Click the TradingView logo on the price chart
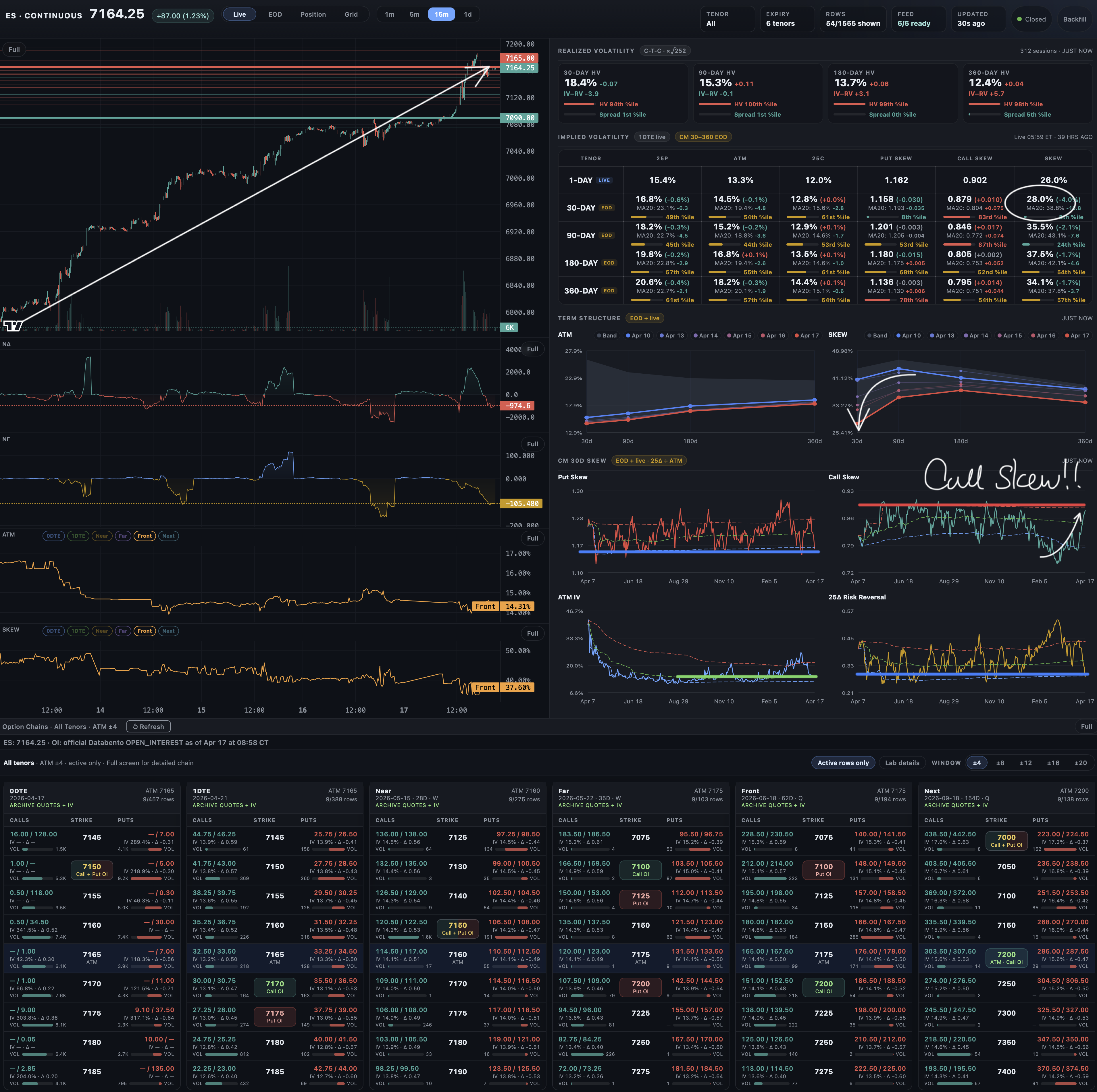 (12, 326)
